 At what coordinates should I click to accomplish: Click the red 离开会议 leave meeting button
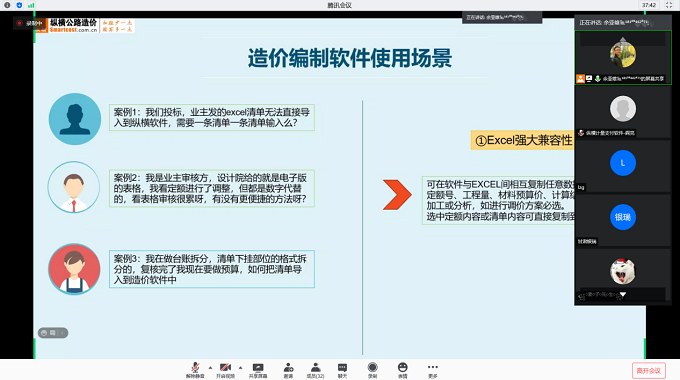[x=649, y=371]
